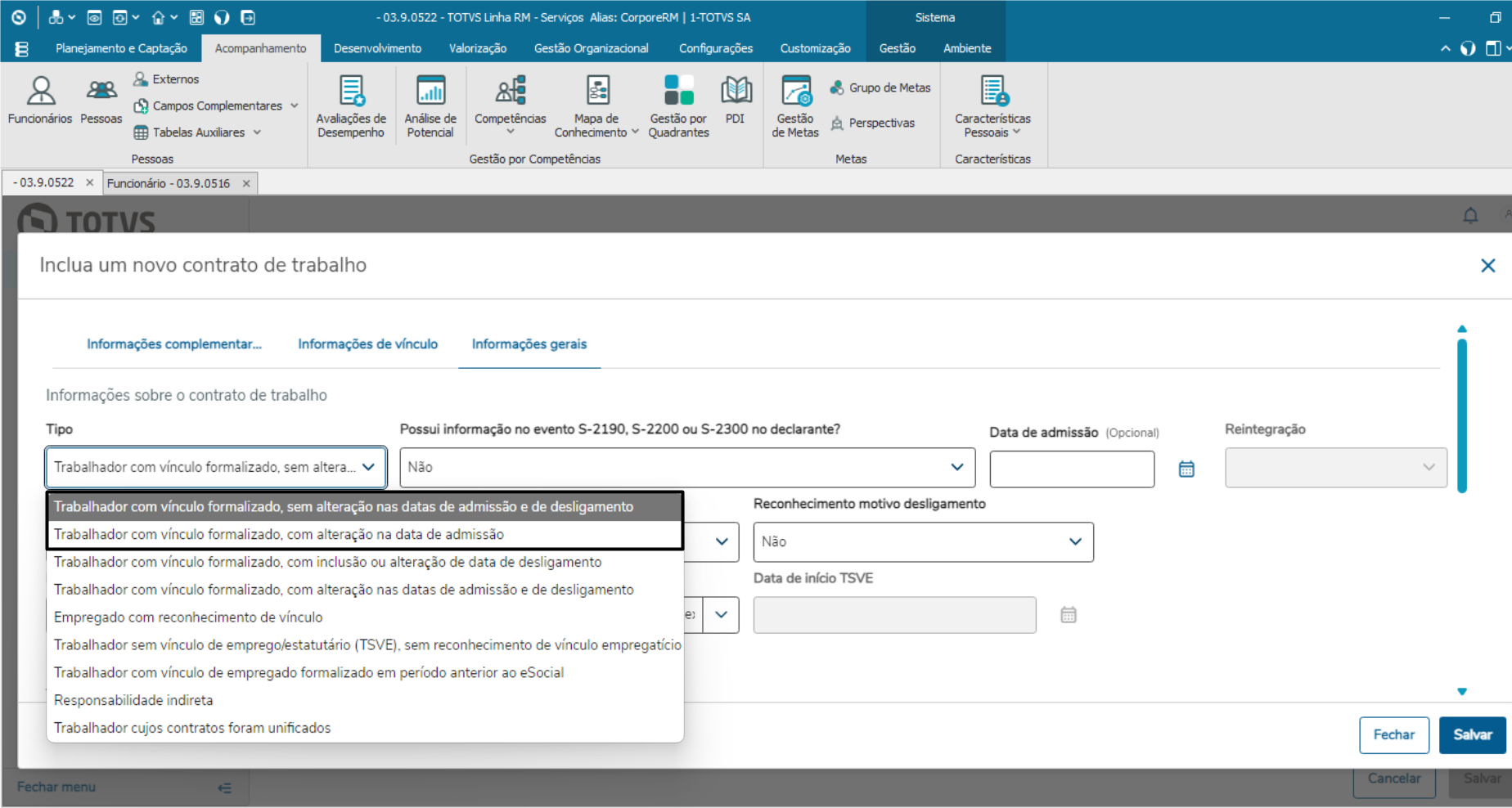Open the Gestão Organizacional ribbon tab
Viewport: 1512px width, 808px height.
click(x=592, y=48)
